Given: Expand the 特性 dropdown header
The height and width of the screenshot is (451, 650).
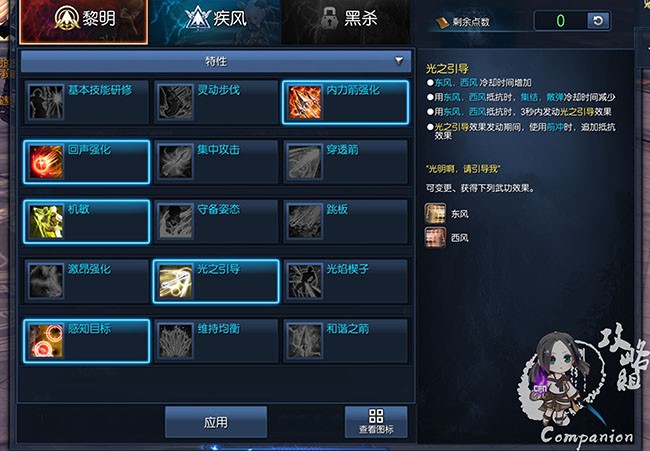Looking at the screenshot, I should click(216, 61).
